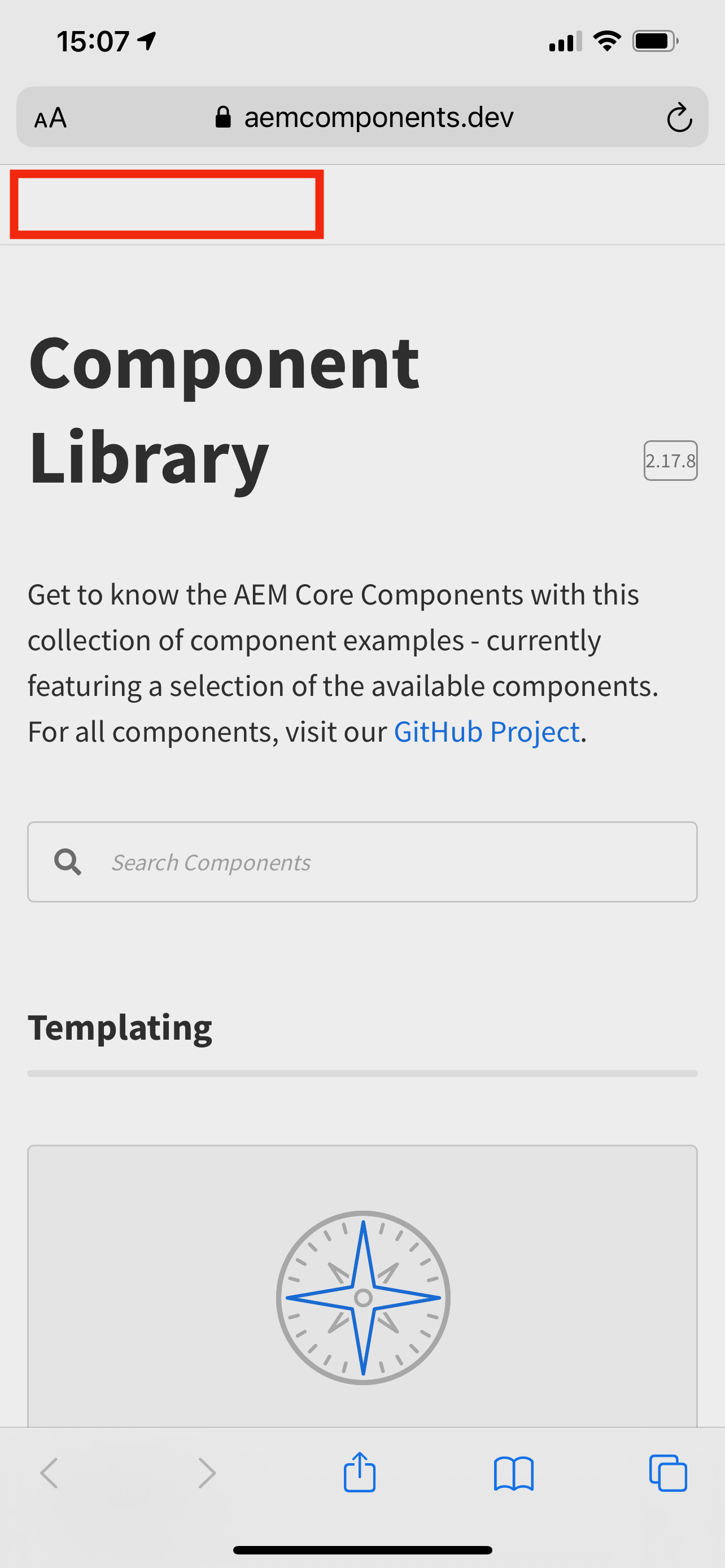725x1568 pixels.
Task: Reload the page using the refresh icon
Action: click(x=680, y=117)
